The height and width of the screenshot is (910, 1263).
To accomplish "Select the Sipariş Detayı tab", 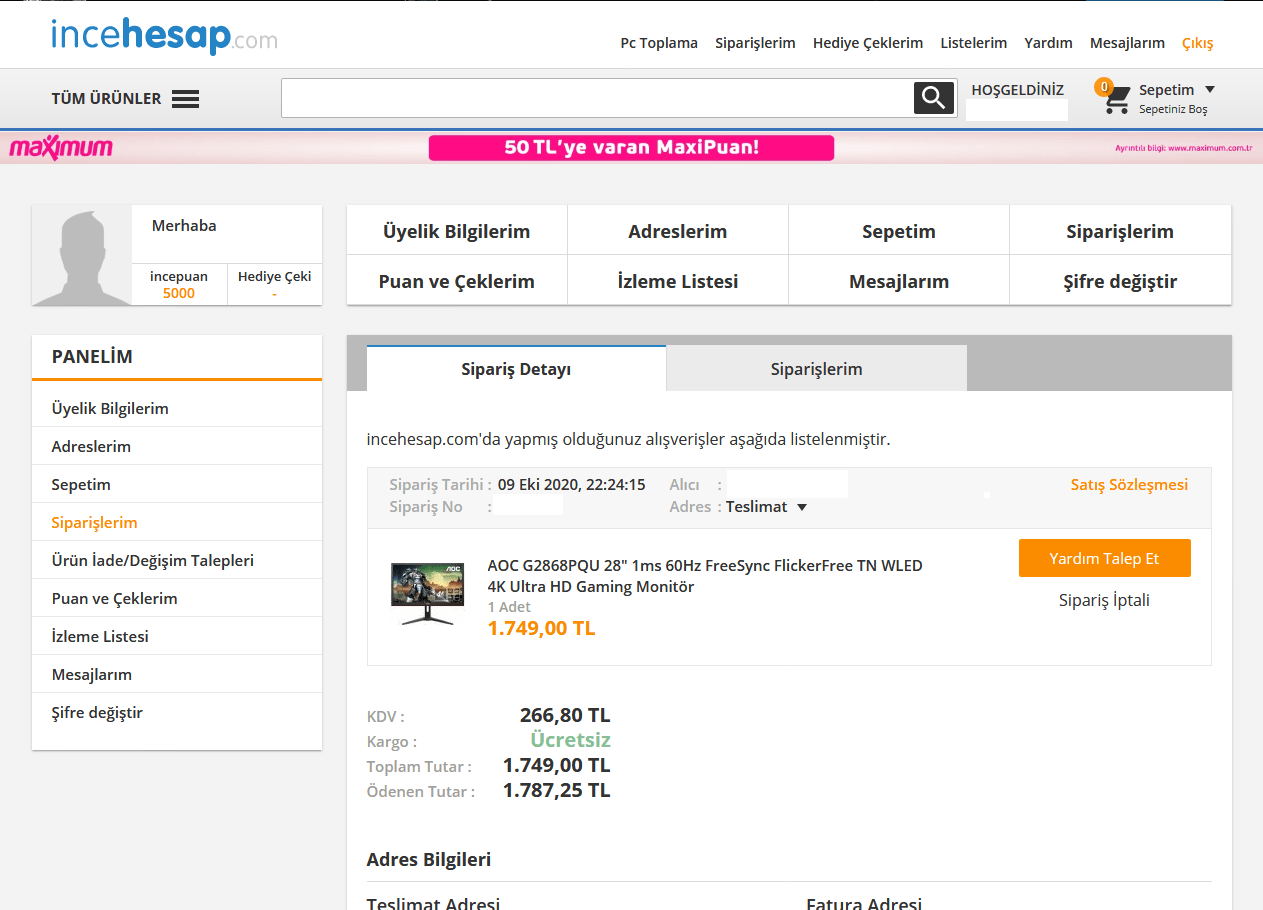I will (515, 368).
